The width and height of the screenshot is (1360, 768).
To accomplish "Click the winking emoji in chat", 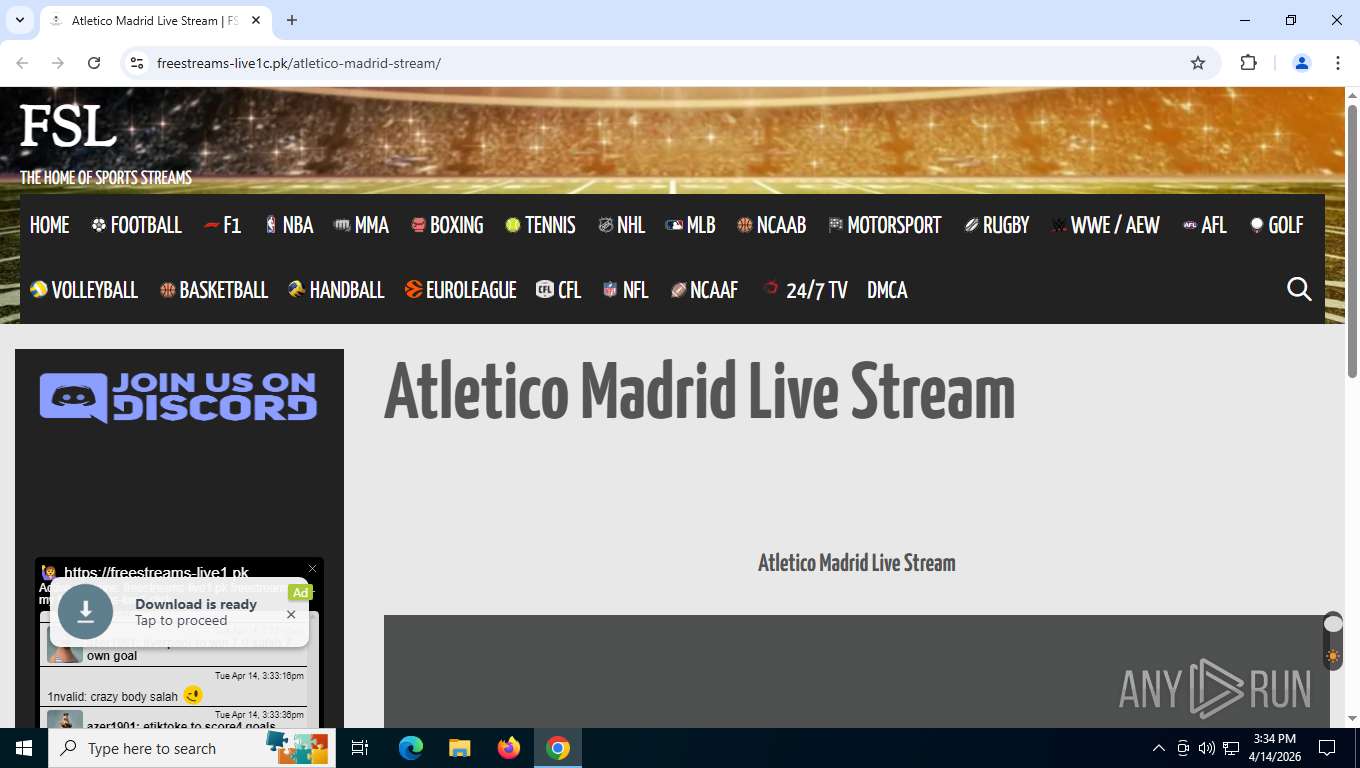I will [193, 695].
